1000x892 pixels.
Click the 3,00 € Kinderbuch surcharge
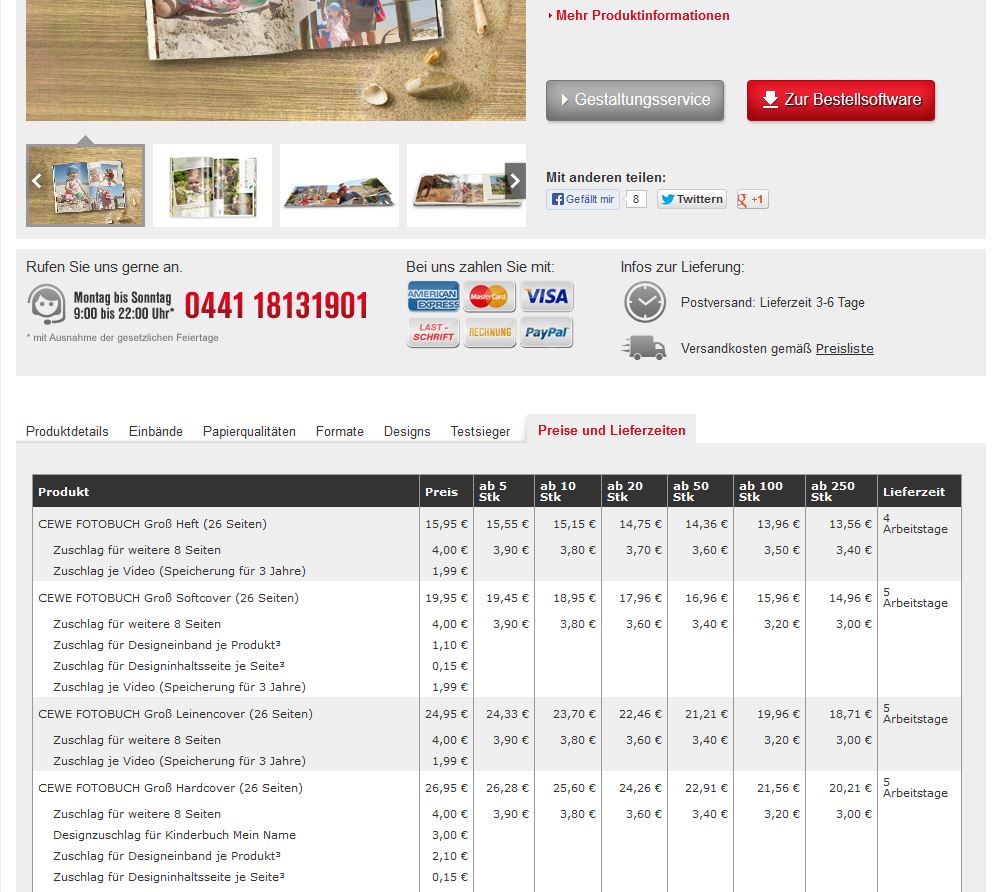pos(450,835)
